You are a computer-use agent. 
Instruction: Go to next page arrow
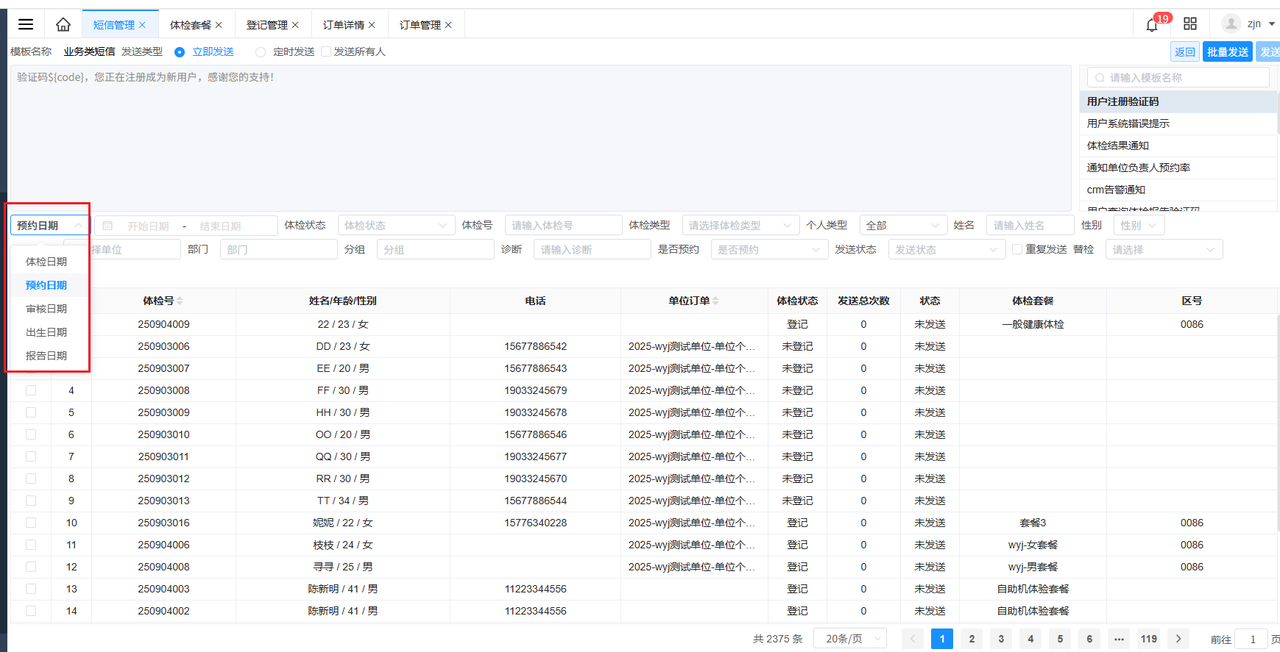click(x=1179, y=639)
